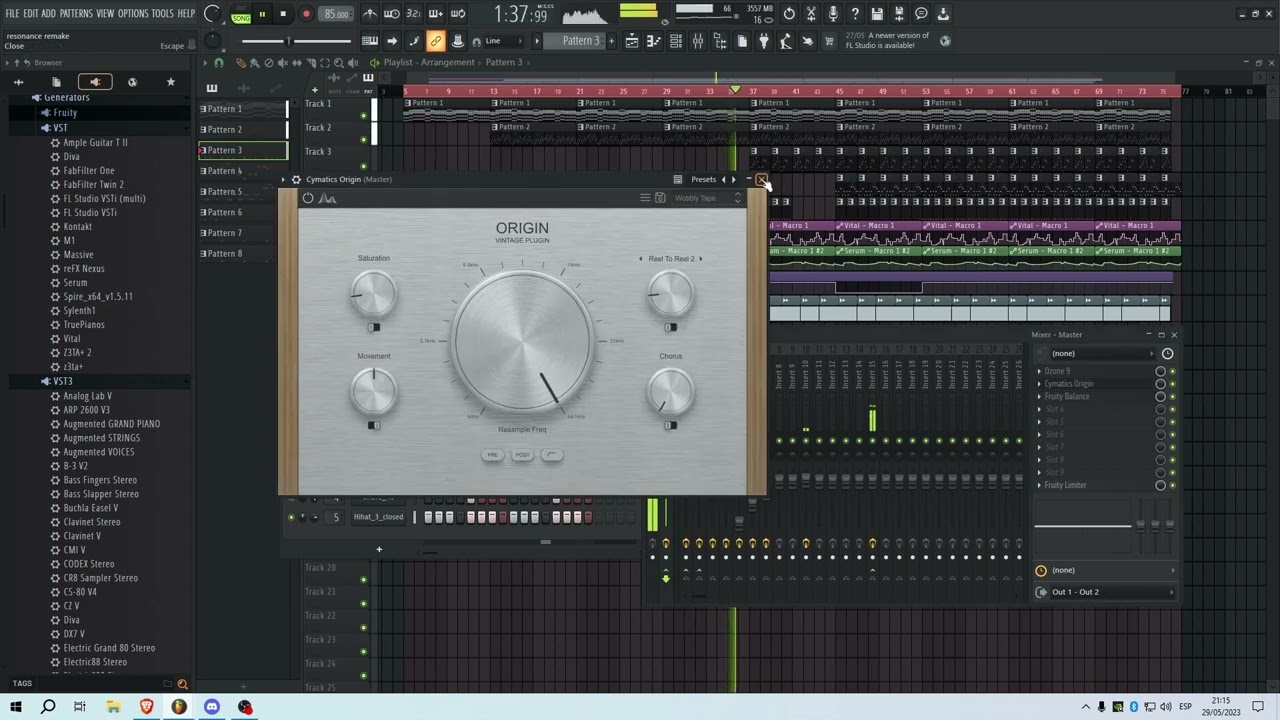The width and height of the screenshot is (1280, 720).
Task: Toggle the Saturation on/off switch
Action: click(x=373, y=327)
